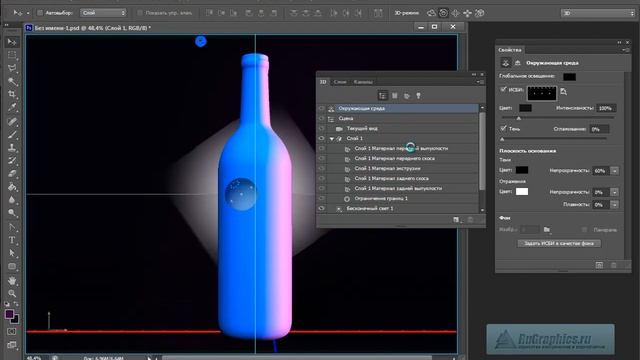Screen dimensions: 640x360
Task: Select Scale 3D object mode icon
Action: coord(480,13)
